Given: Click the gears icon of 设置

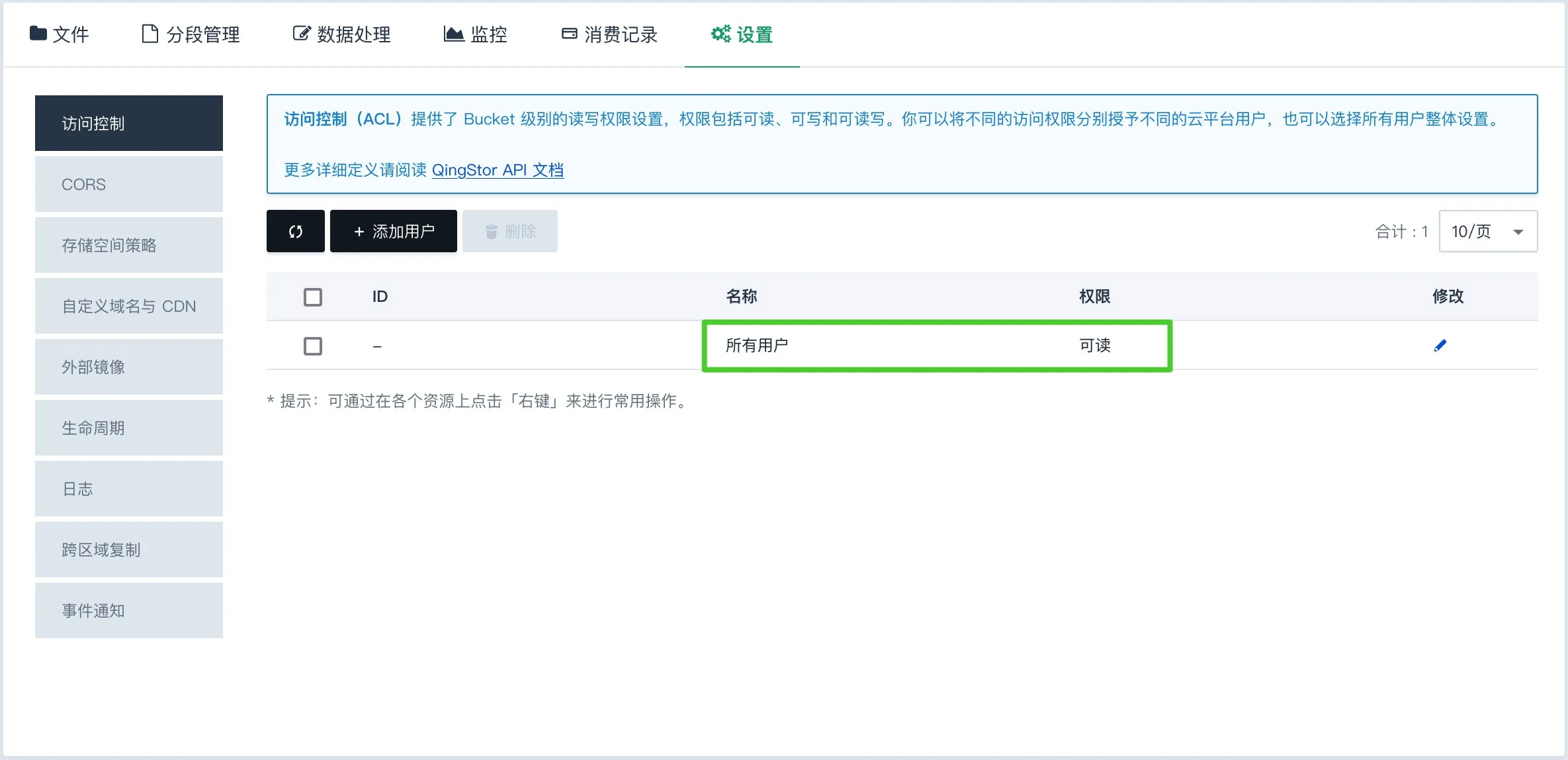Looking at the screenshot, I should [x=720, y=34].
